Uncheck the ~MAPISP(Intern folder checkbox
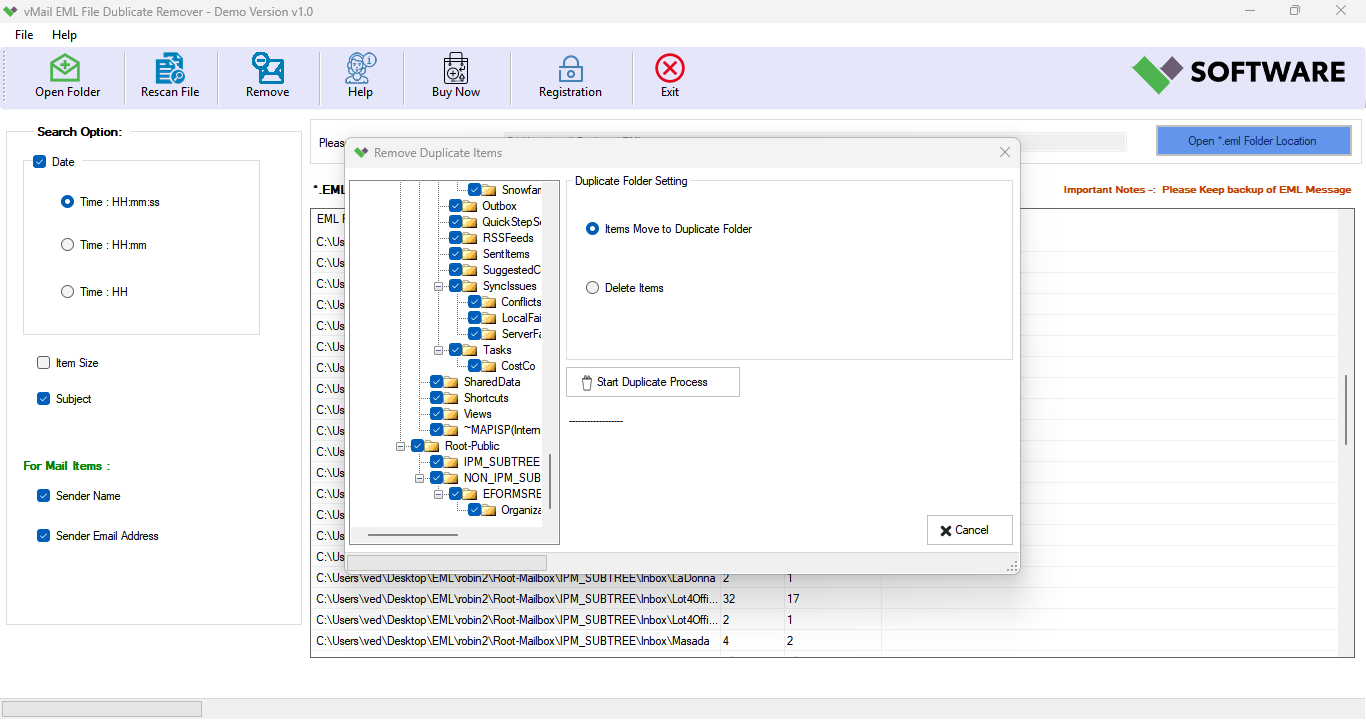The width and height of the screenshot is (1366, 720). point(437,430)
